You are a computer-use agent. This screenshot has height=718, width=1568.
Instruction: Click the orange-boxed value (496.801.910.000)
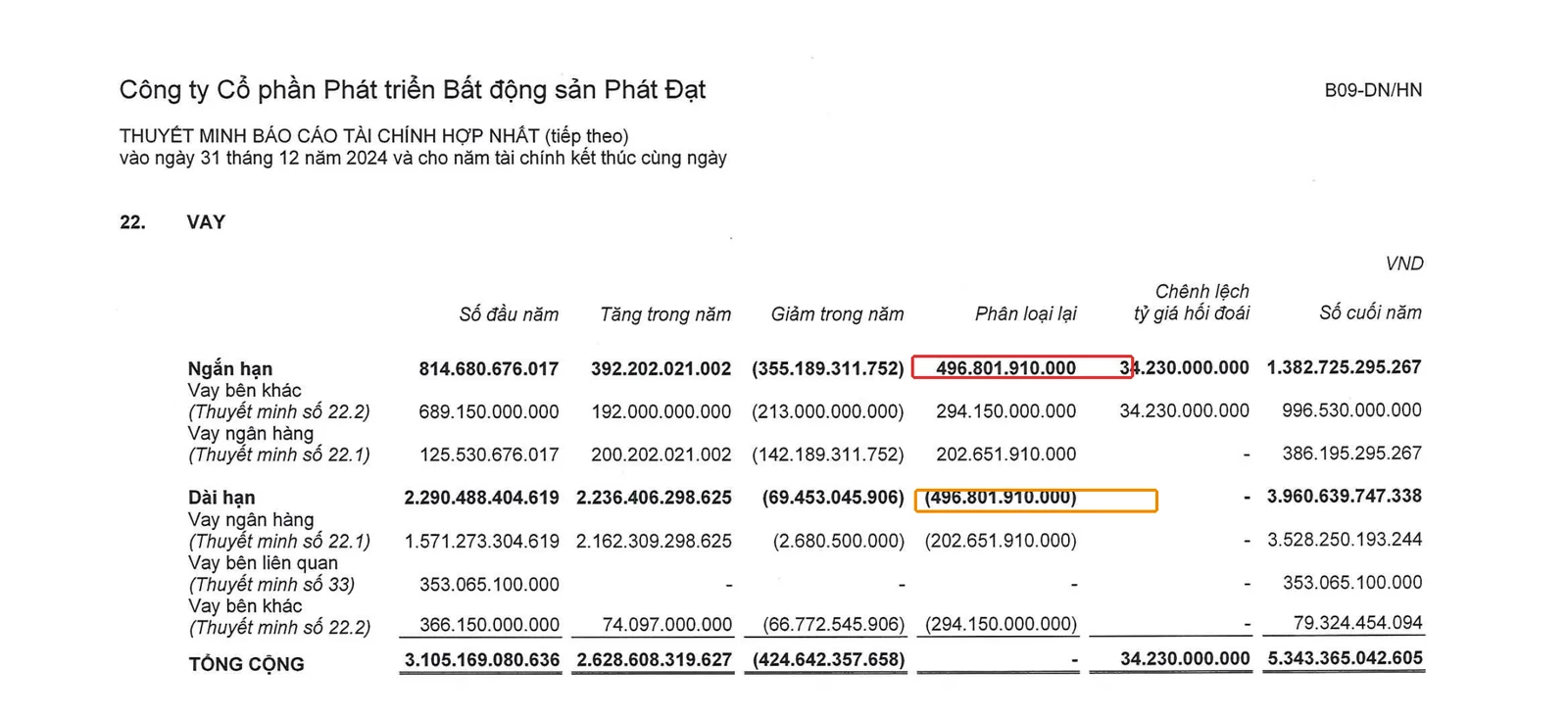(1000, 498)
